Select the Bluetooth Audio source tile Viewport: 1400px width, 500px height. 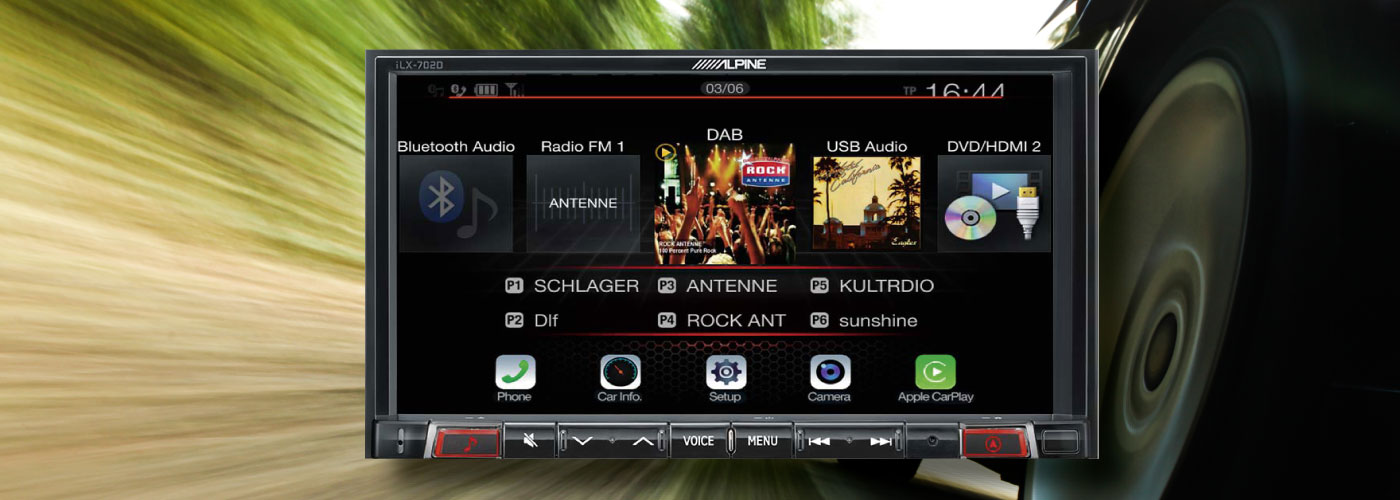[456, 203]
